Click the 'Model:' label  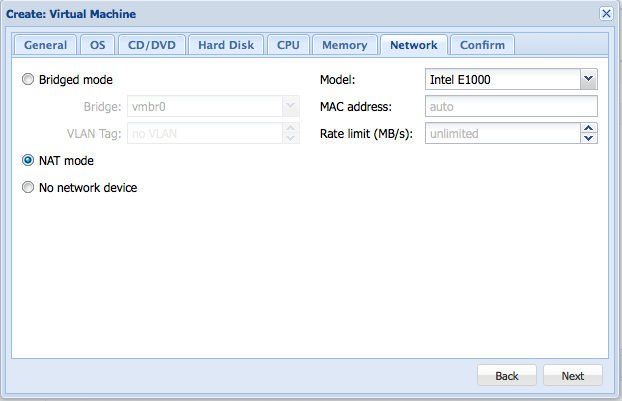coord(338,80)
